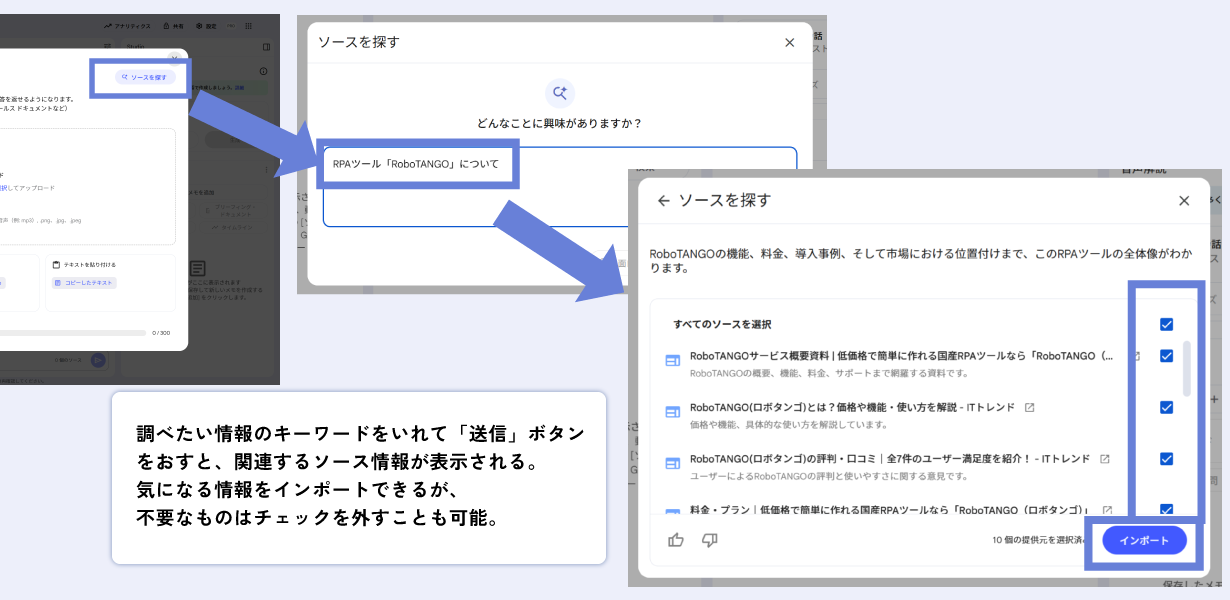Open 設定 settings in the left window header

coord(205,26)
